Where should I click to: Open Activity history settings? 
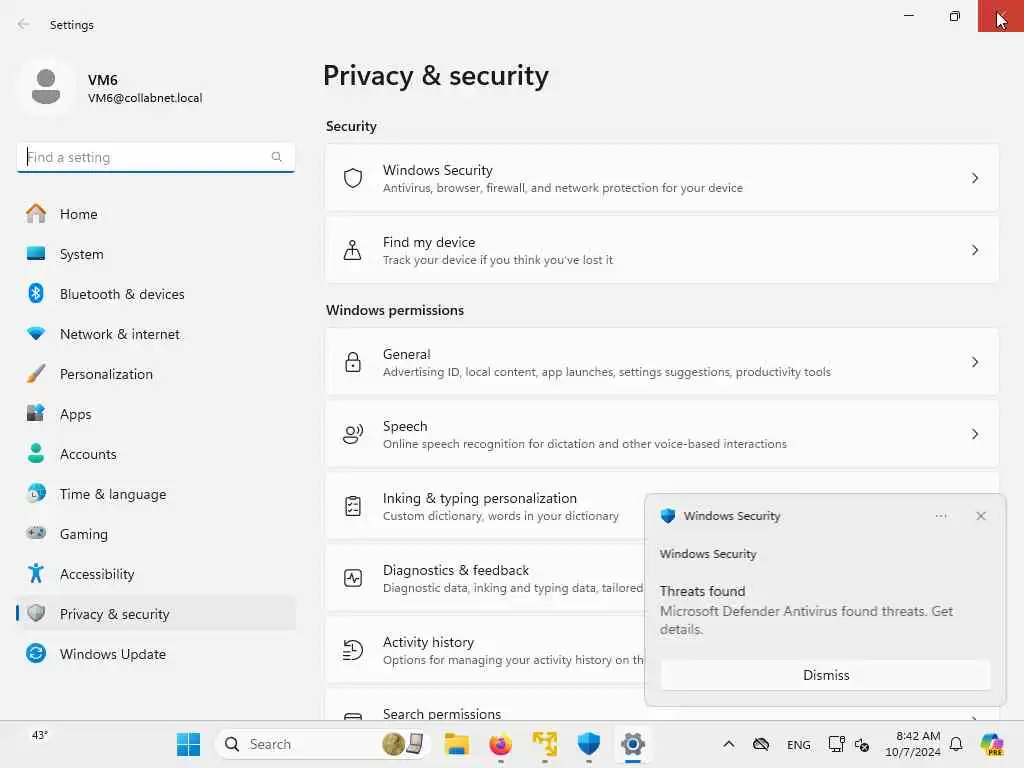point(485,650)
